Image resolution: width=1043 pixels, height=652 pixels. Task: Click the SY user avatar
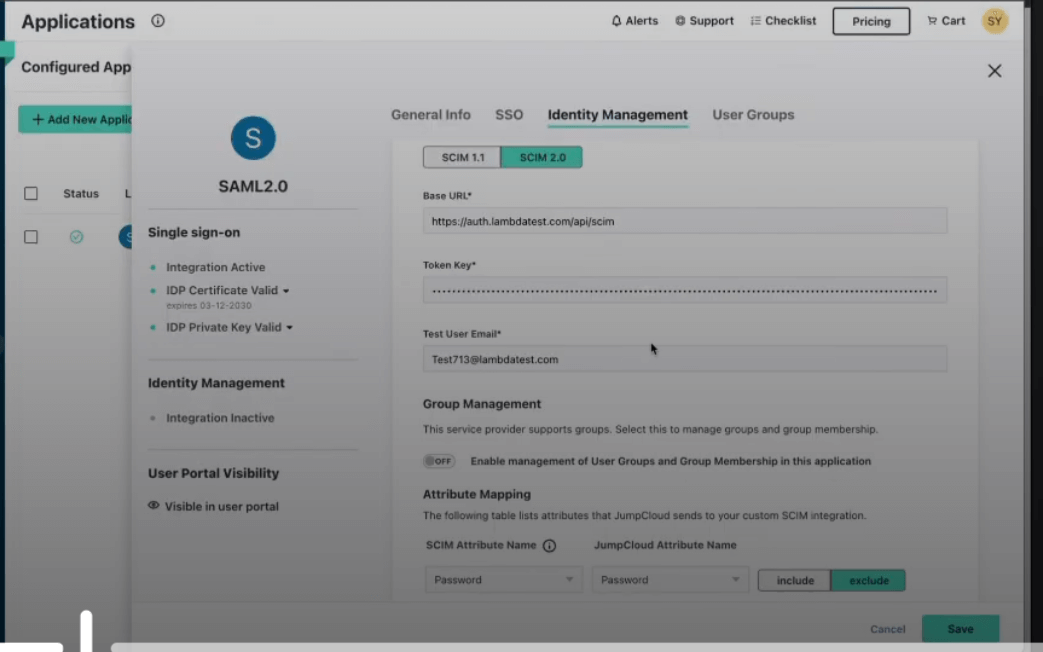pos(994,20)
